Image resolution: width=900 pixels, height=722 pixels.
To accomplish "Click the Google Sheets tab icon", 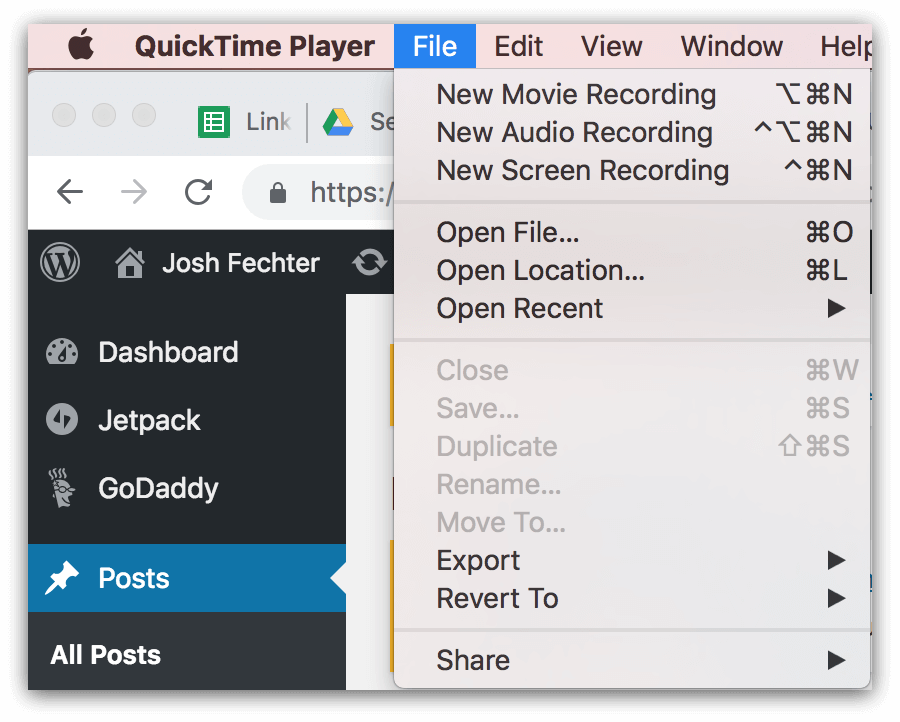I will pyautogui.click(x=214, y=122).
